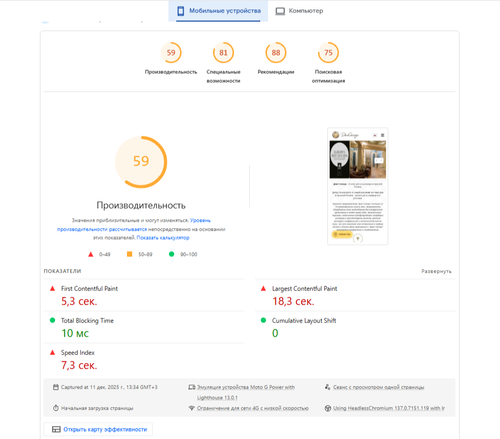Open the Сеанс с просмотром одной страницы link
The width and height of the screenshot is (500, 439).
pyautogui.click(x=379, y=387)
